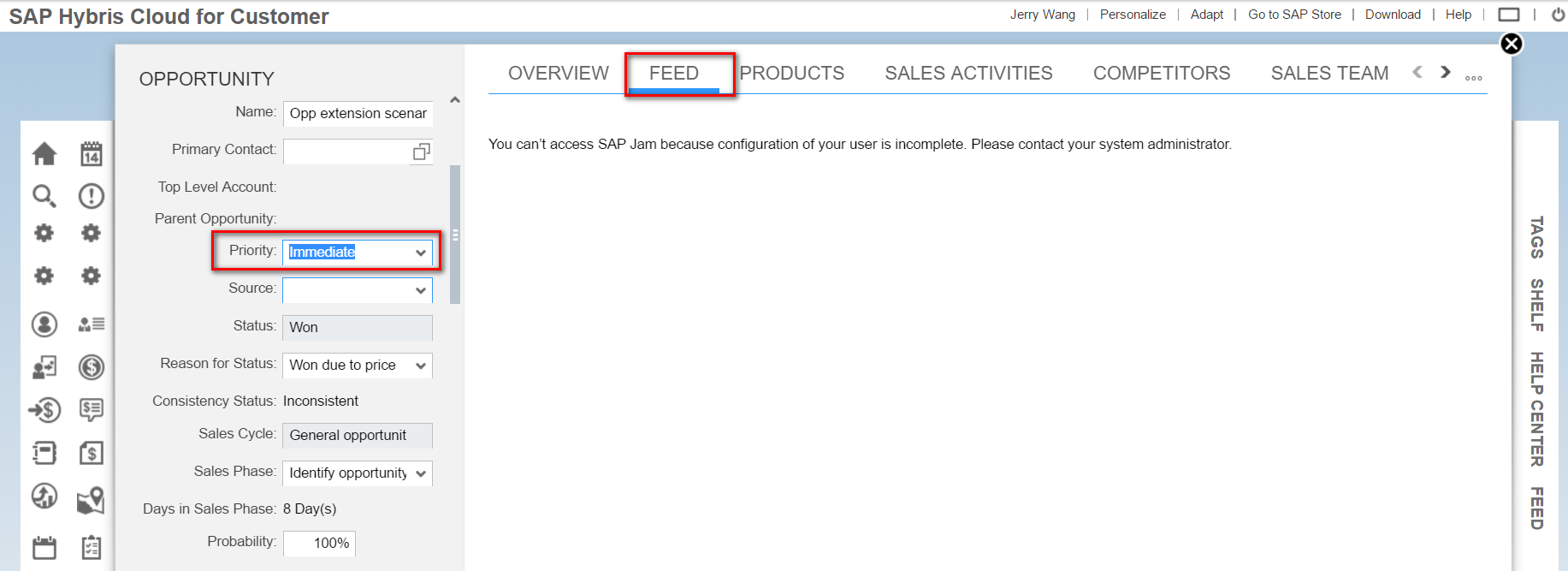Select the Feed tab

pyautogui.click(x=674, y=74)
